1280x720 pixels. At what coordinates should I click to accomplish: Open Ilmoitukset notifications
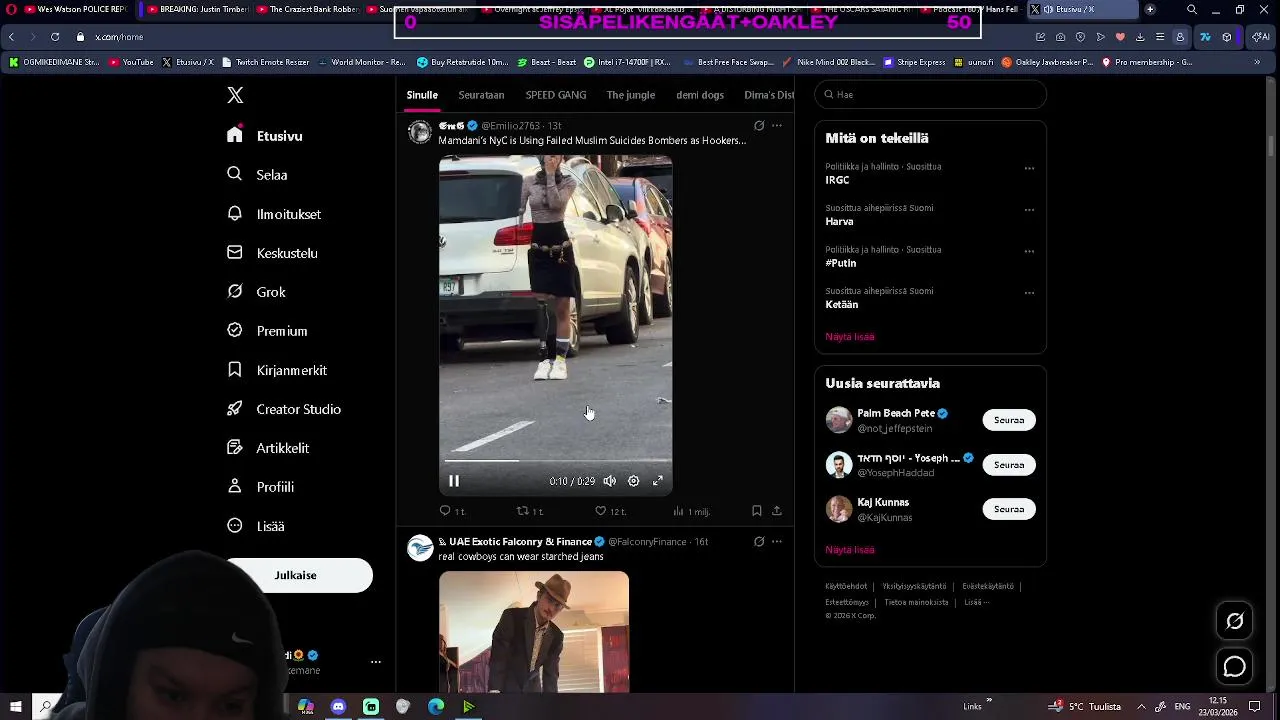274,214
